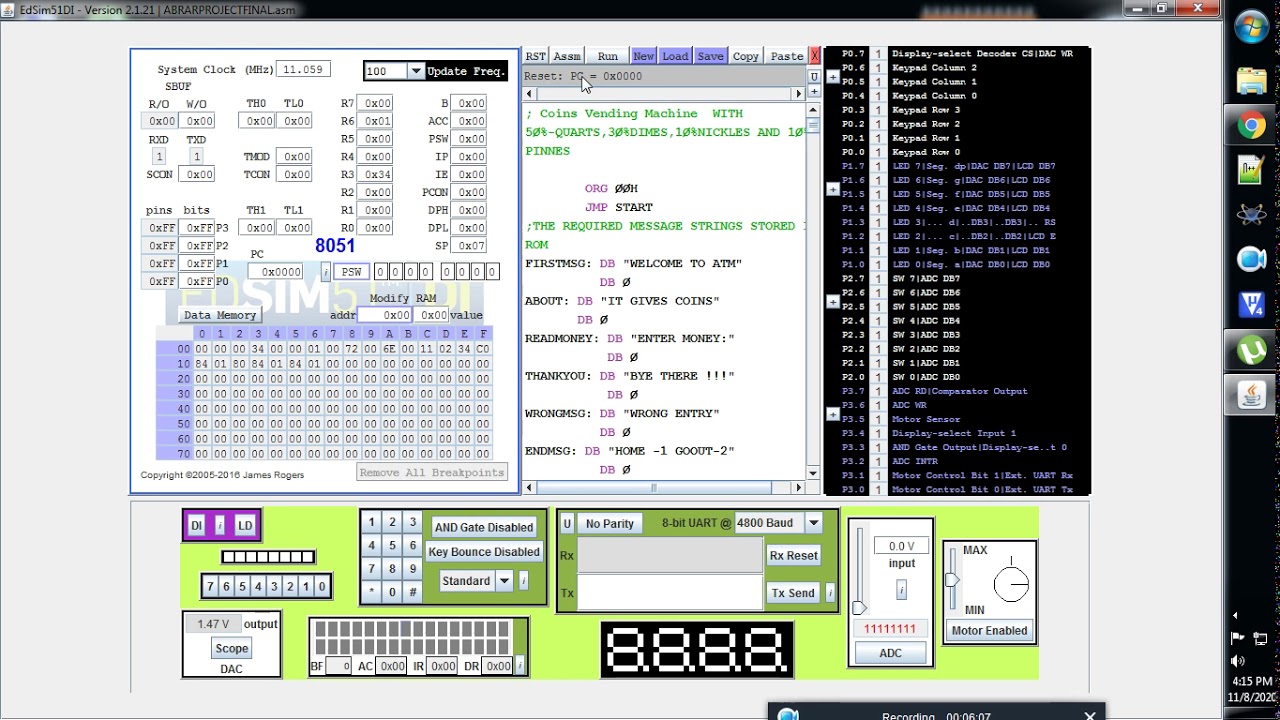Expand the plus next to P2.6 row
This screenshot has height=720, width=1280.
[x=833, y=301]
